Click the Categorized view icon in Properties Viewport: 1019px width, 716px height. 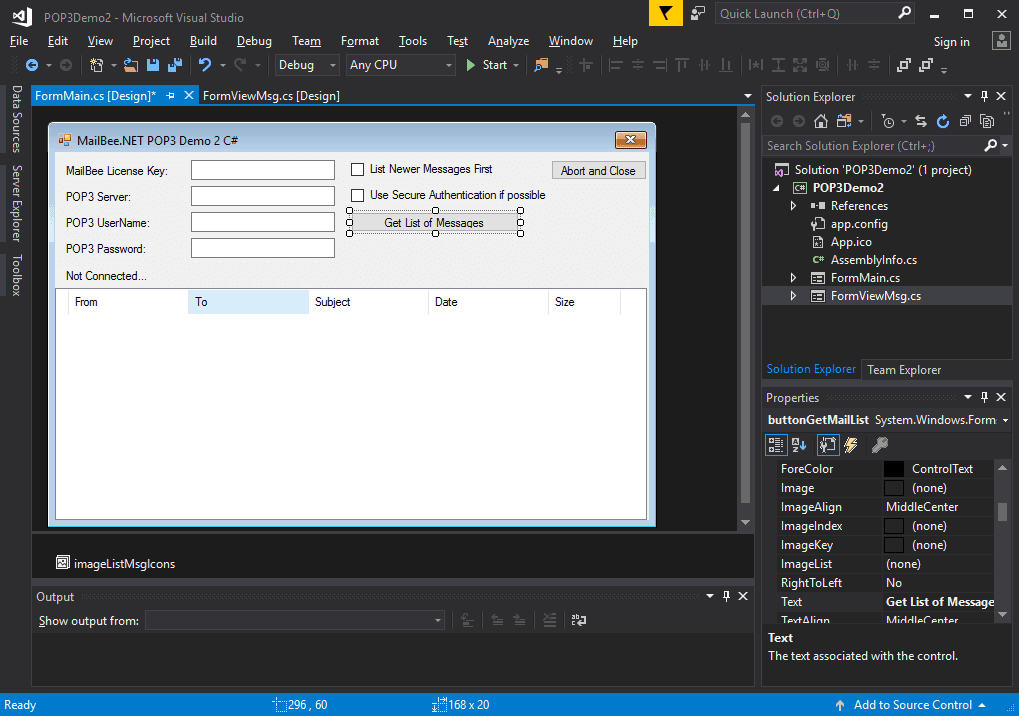coord(776,445)
